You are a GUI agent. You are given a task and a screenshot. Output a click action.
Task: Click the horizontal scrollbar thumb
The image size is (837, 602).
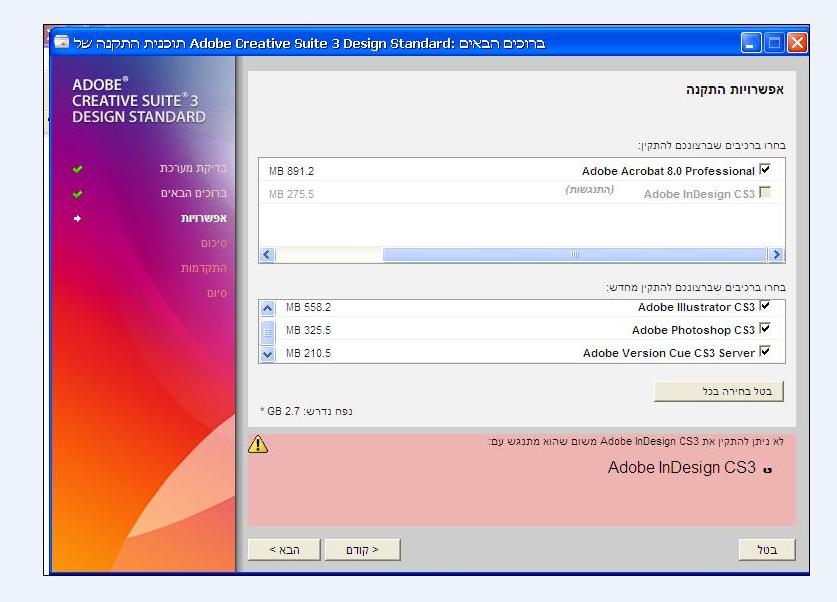(575, 255)
